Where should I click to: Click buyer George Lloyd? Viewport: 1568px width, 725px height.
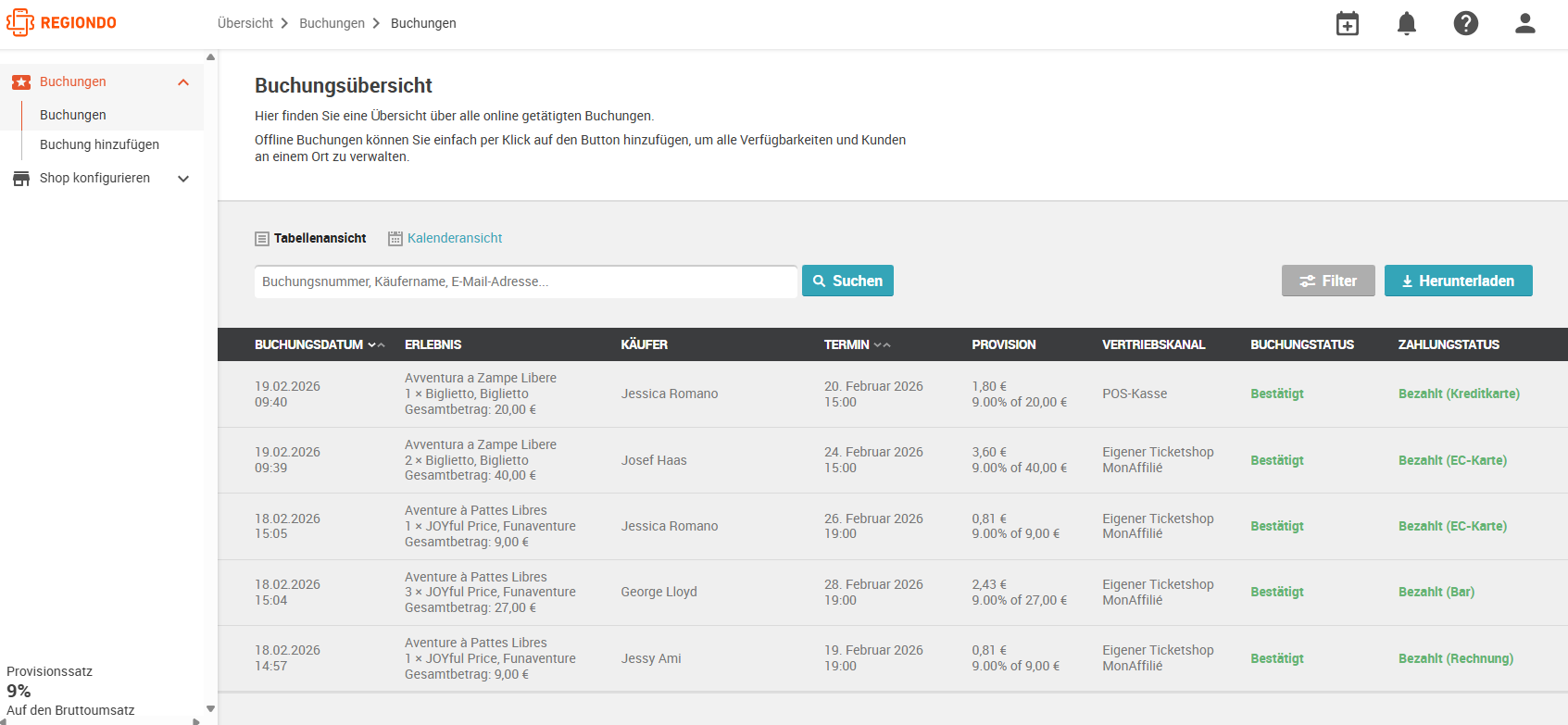point(659,592)
